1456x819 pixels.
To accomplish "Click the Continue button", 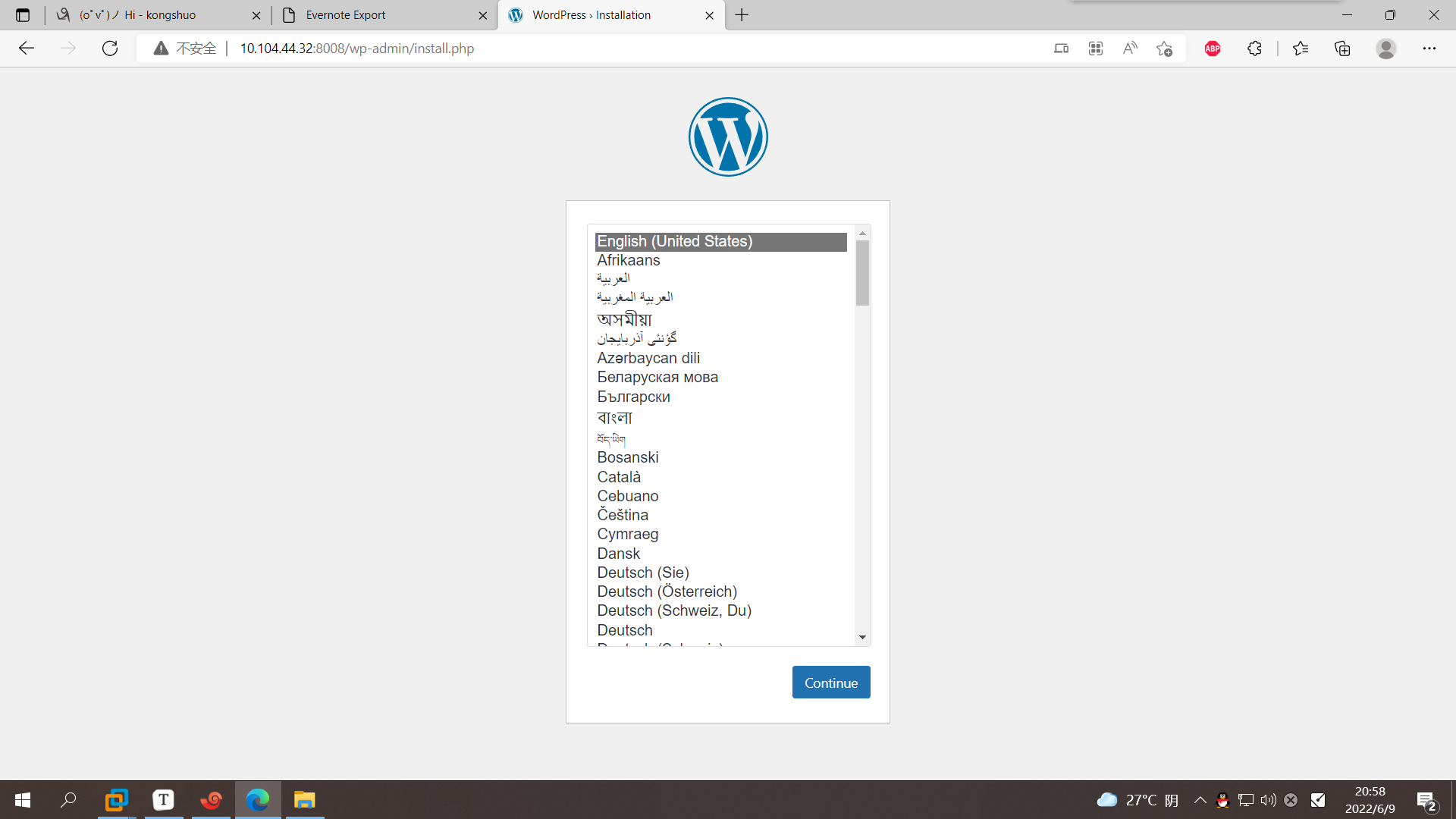I will click(831, 682).
